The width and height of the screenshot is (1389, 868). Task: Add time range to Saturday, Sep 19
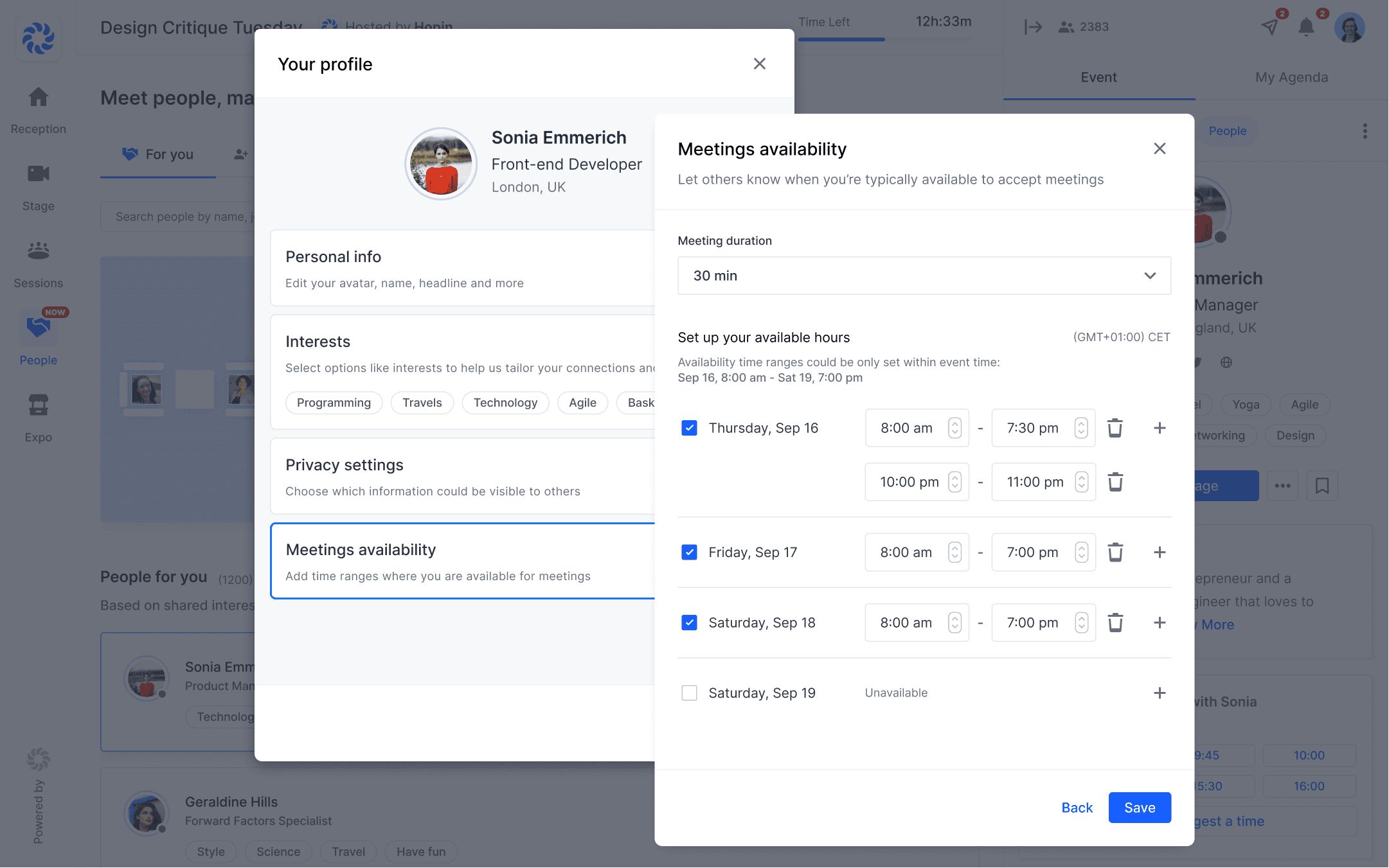(1160, 693)
